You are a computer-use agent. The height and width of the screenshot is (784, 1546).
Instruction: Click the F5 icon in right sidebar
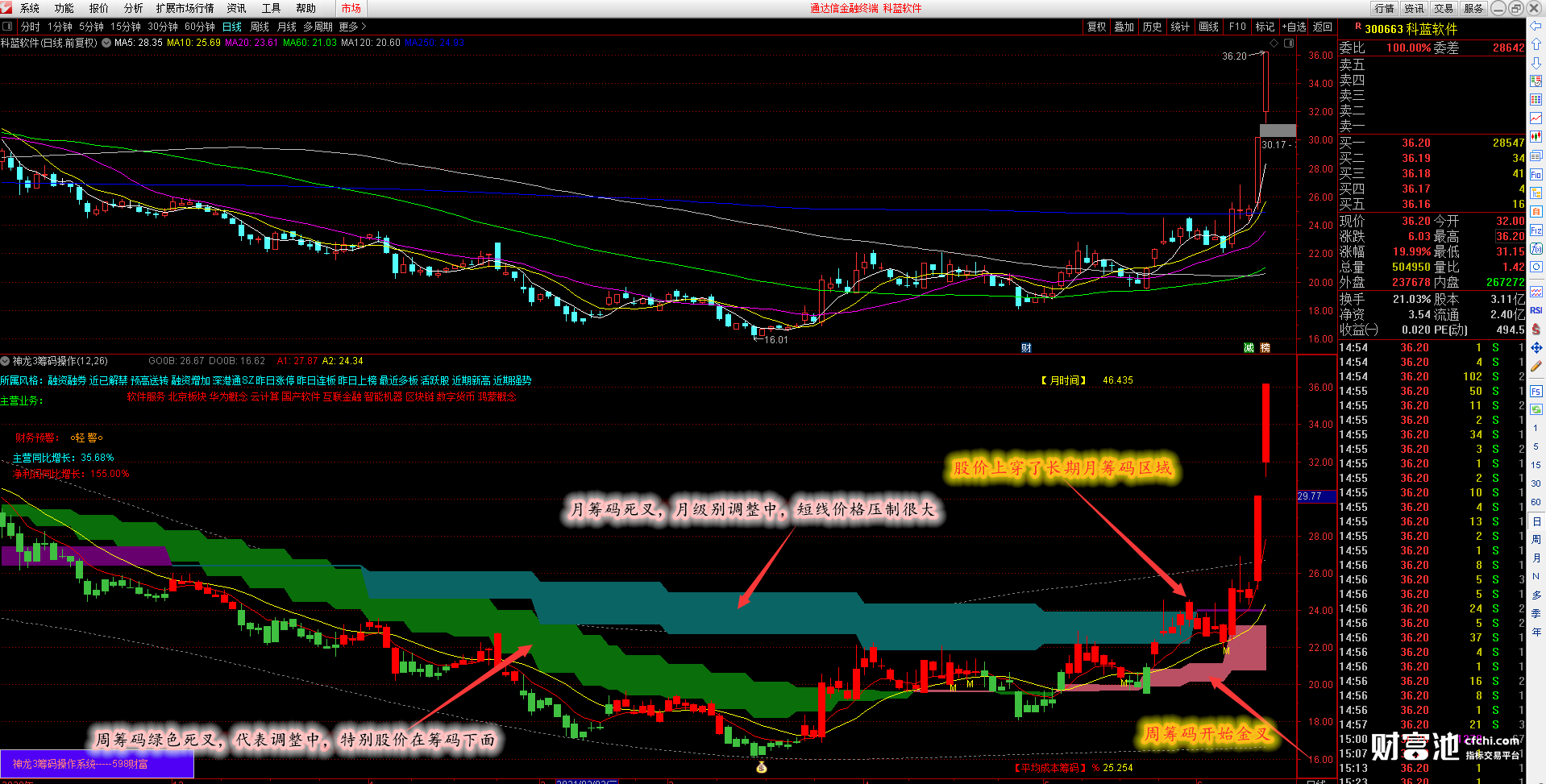[x=1536, y=391]
